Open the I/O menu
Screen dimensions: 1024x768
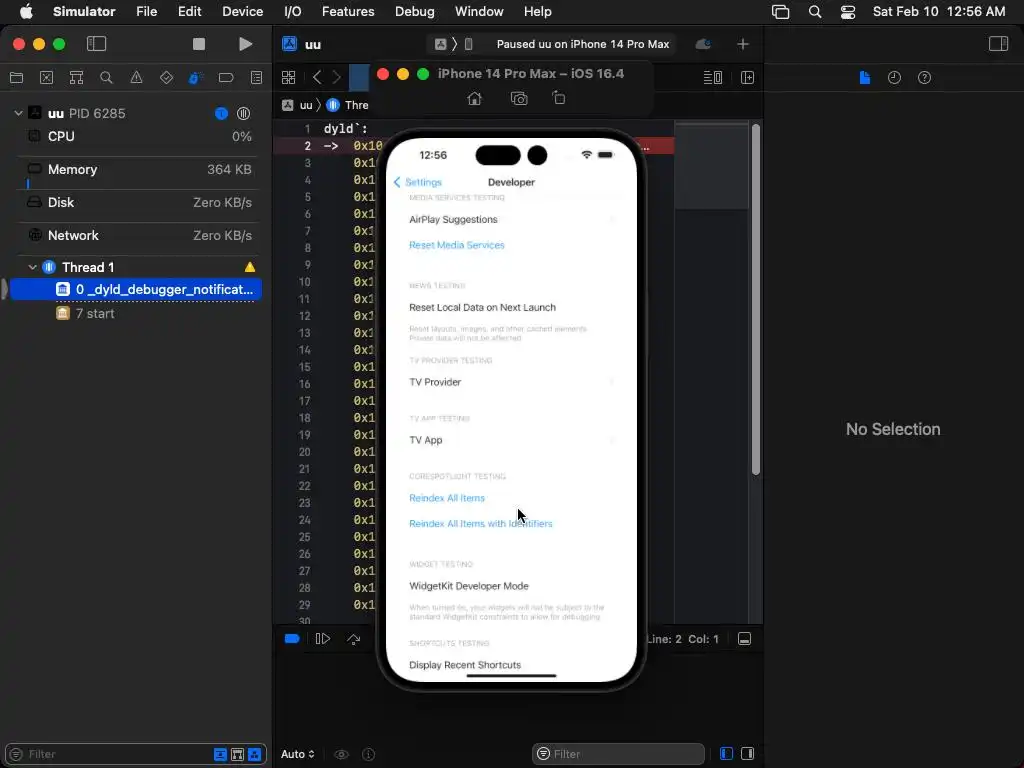(293, 11)
